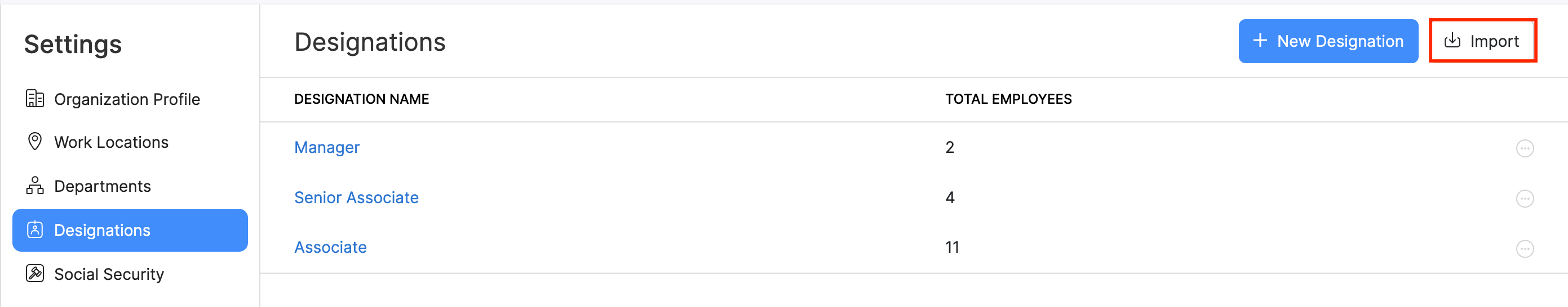The image size is (1568, 307).
Task: Expand the Associate row ellipsis menu
Action: pyautogui.click(x=1524, y=248)
